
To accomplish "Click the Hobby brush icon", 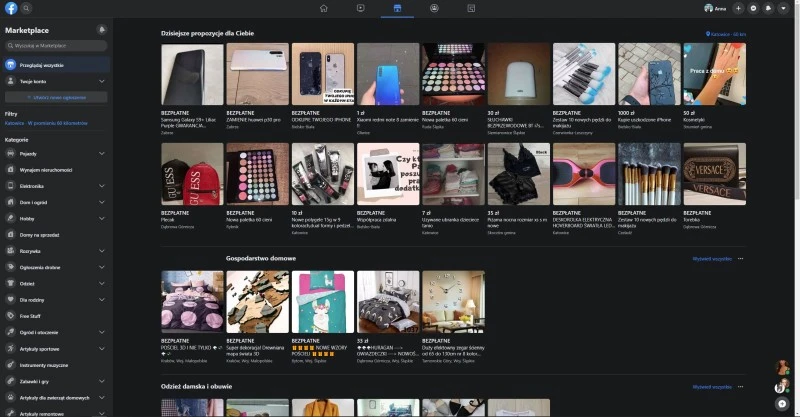I will click(x=10, y=218).
